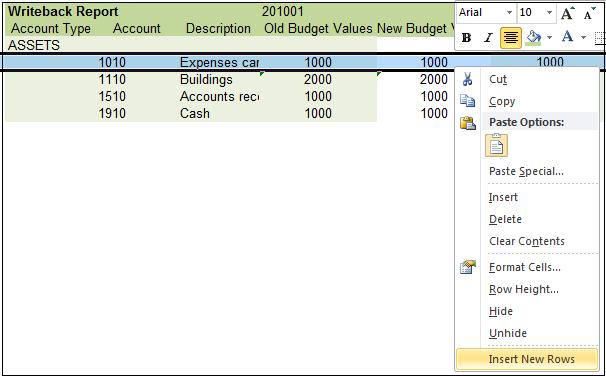
Task: Decrease font size with small A icon
Action: (589, 13)
